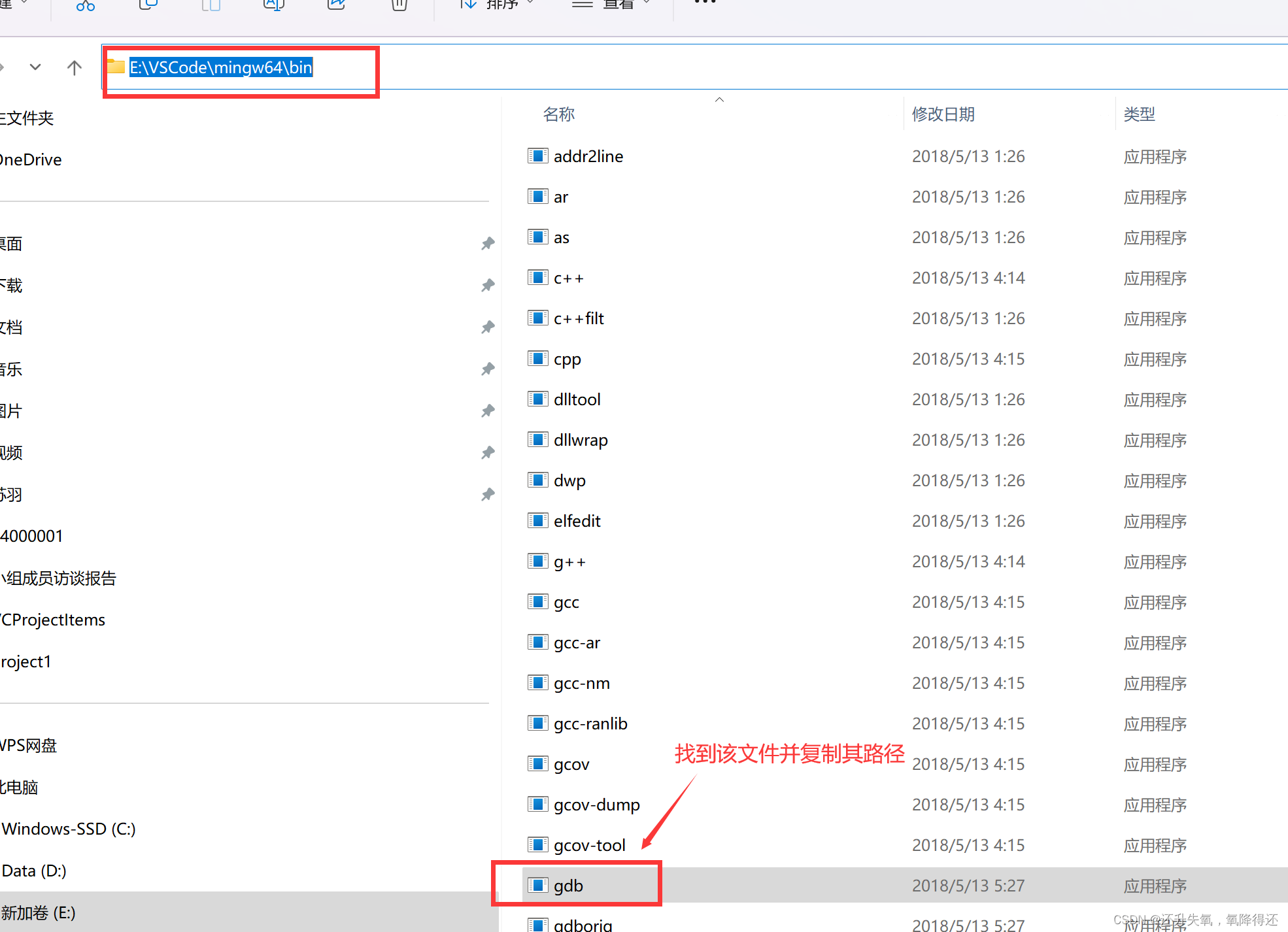Click the Share icon in toolbar
The width and height of the screenshot is (1288, 932).
[x=336, y=5]
